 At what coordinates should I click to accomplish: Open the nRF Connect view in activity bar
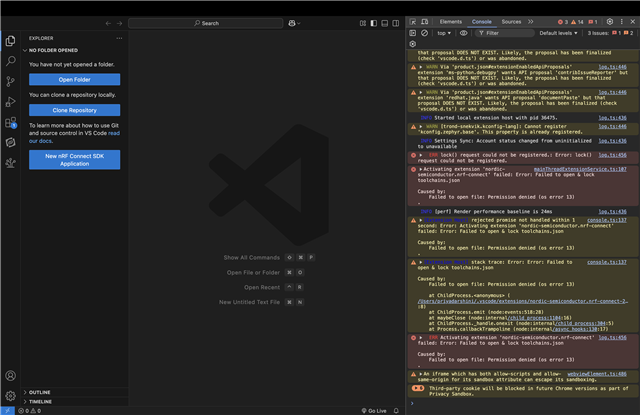pos(11,142)
